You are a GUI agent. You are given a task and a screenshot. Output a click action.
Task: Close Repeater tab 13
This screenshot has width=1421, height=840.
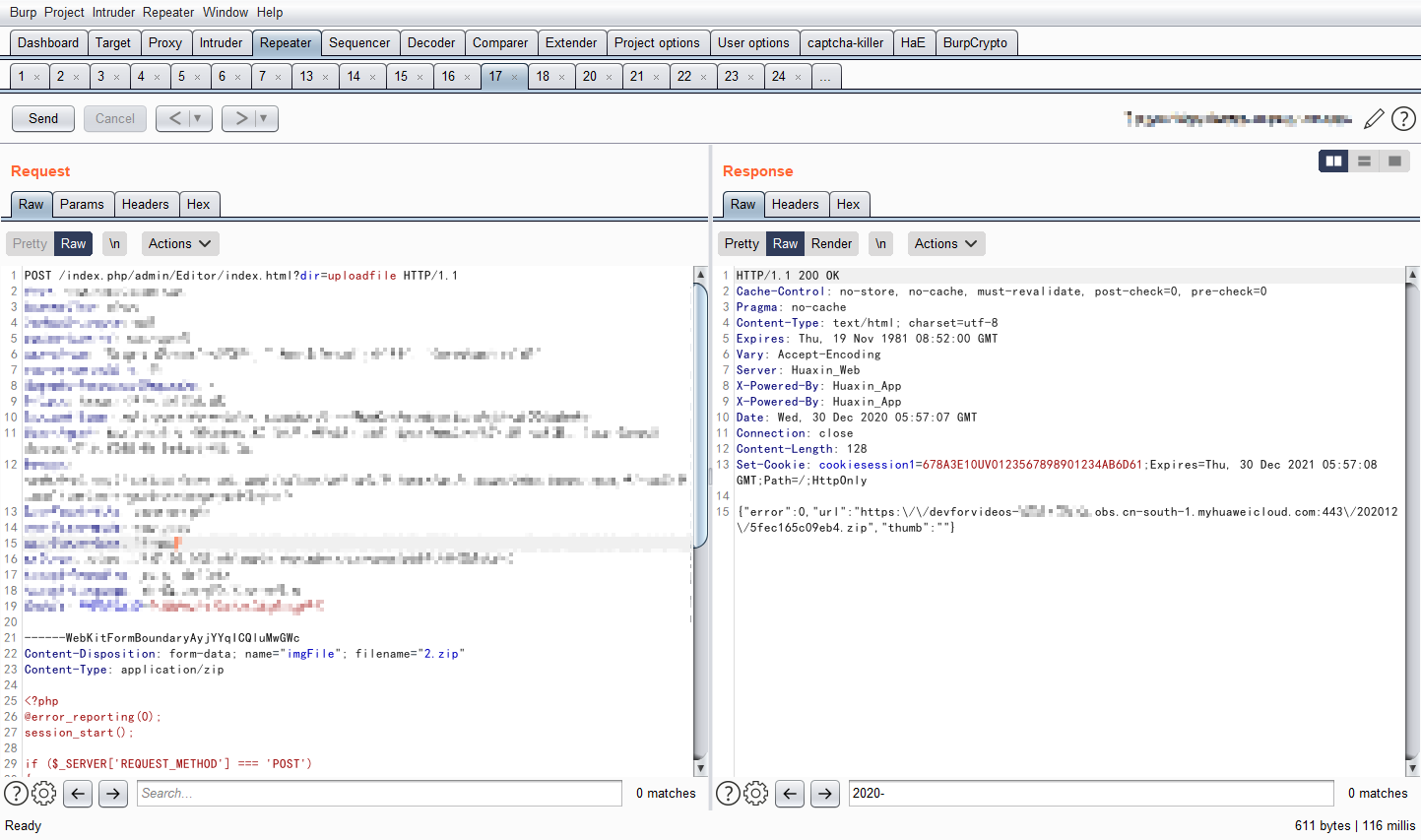click(325, 77)
